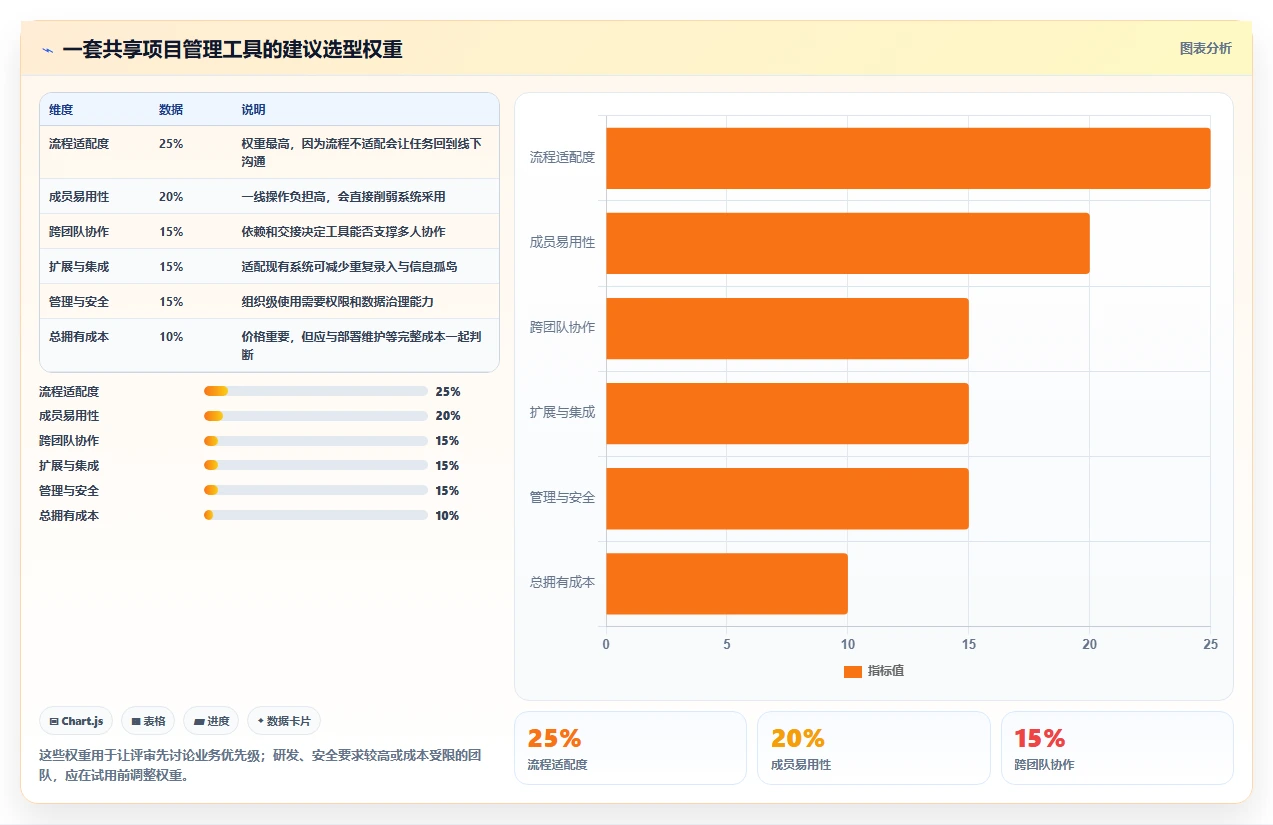Click the 10% value beside 总拥有成本 progress
Screen dimensions: 1273x825
click(447, 516)
